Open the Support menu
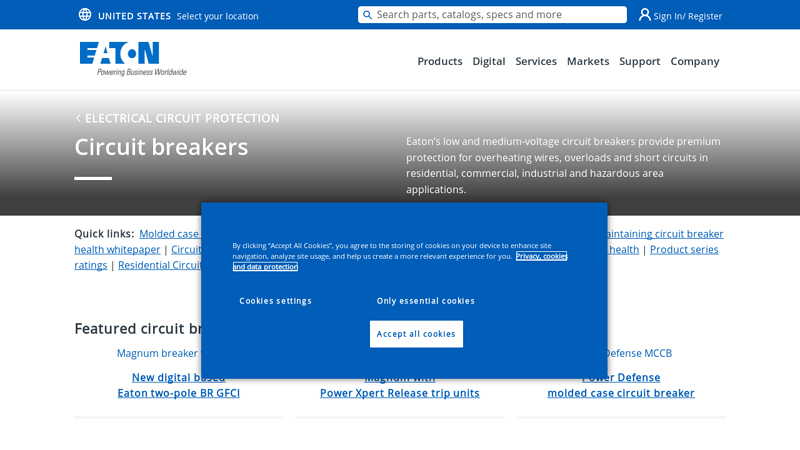Image resolution: width=800 pixels, height=450 pixels. 639,61
